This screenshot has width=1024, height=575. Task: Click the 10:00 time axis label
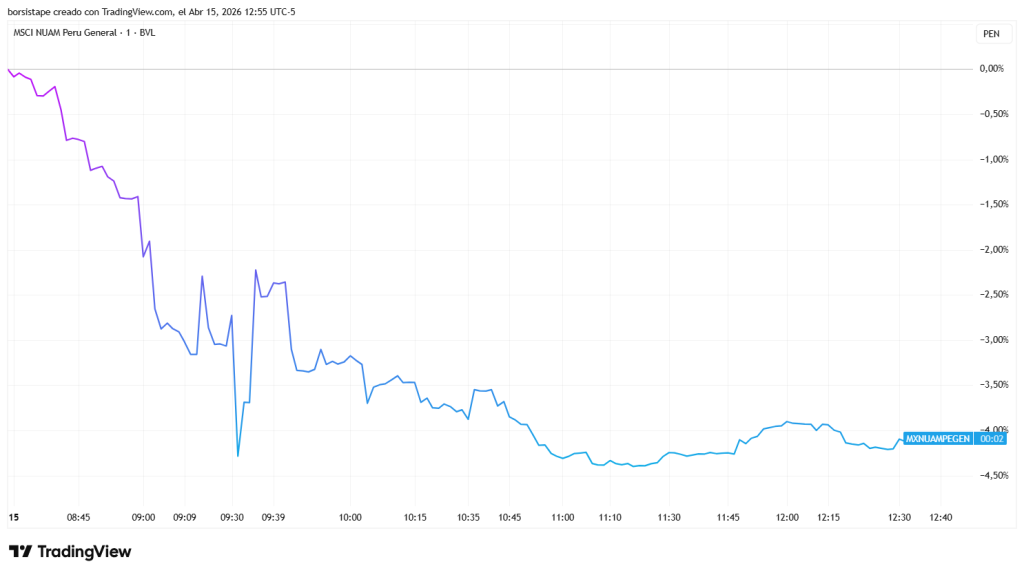pos(349,517)
